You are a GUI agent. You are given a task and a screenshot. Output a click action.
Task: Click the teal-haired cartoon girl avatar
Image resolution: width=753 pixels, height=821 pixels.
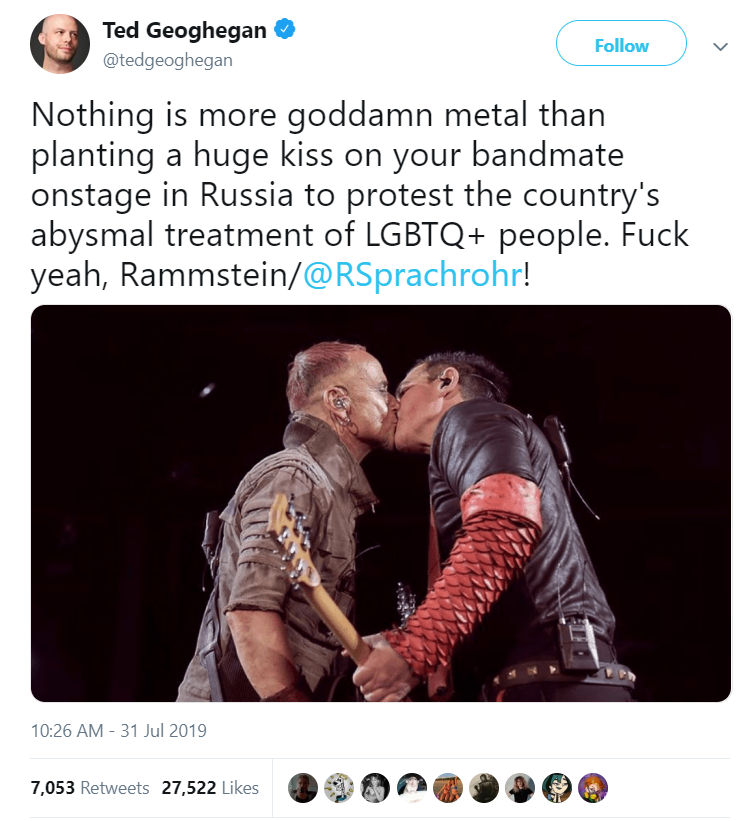[556, 788]
